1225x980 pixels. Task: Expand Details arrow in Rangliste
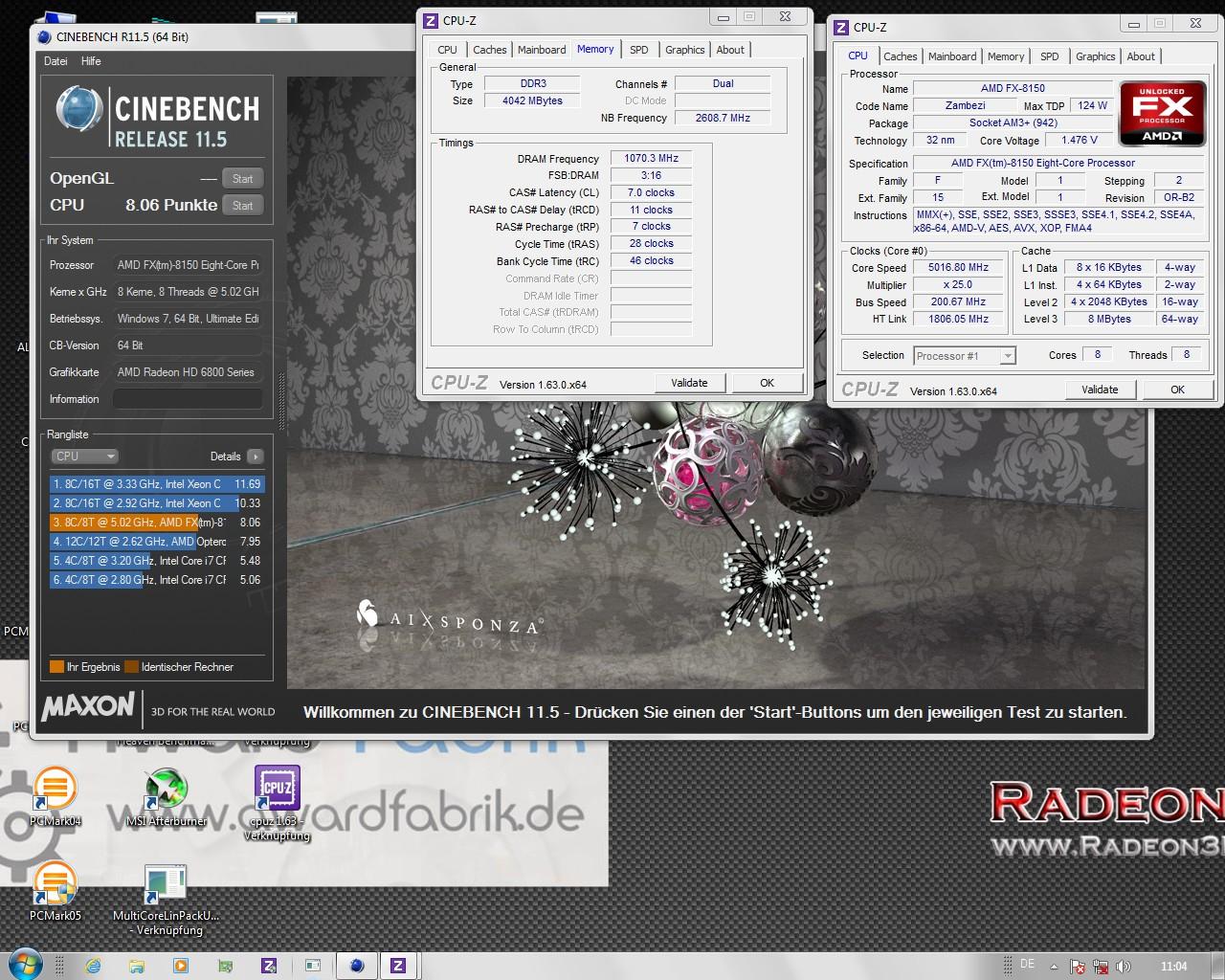[x=255, y=457]
